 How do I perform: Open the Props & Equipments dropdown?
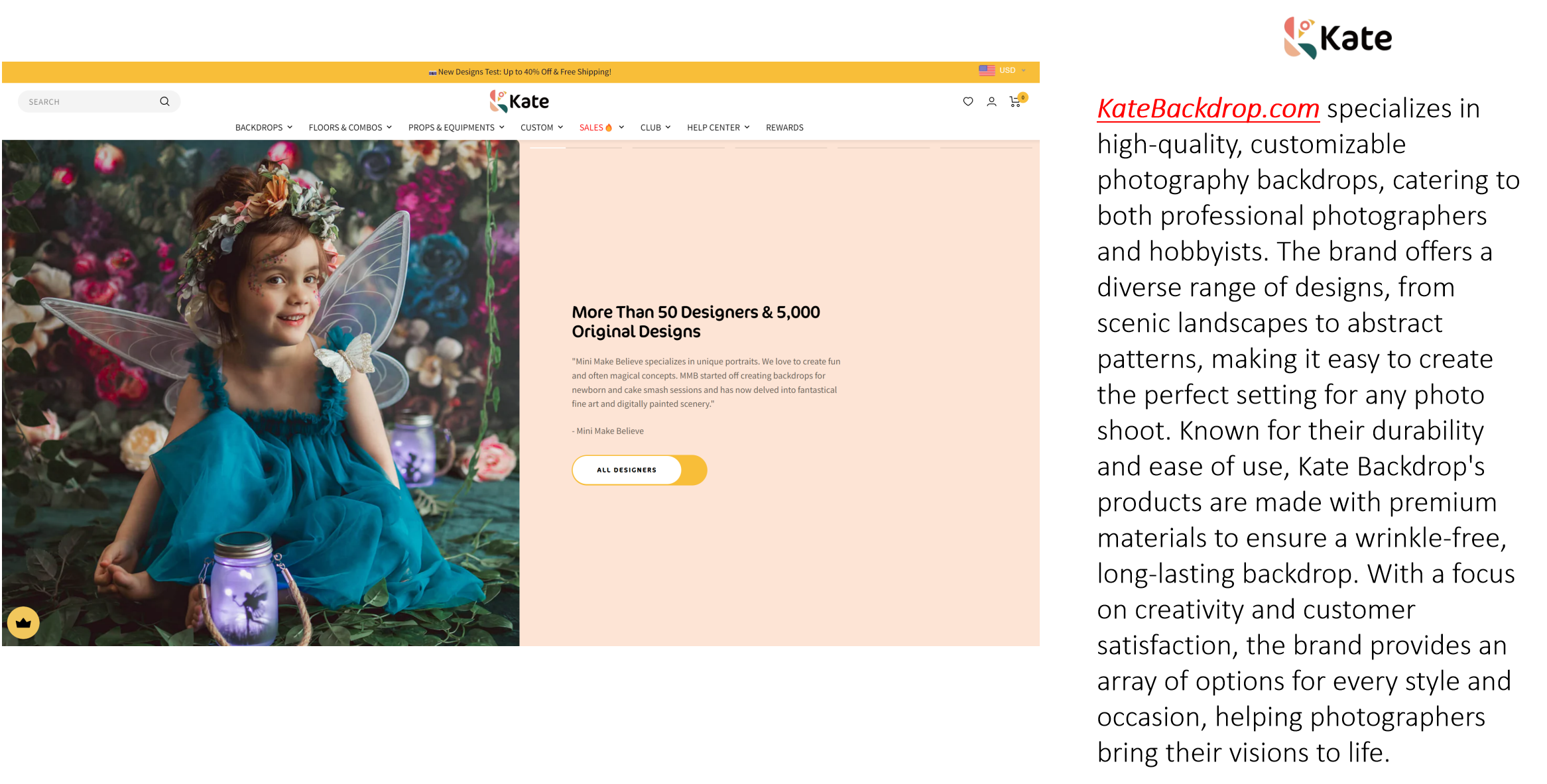click(x=456, y=127)
